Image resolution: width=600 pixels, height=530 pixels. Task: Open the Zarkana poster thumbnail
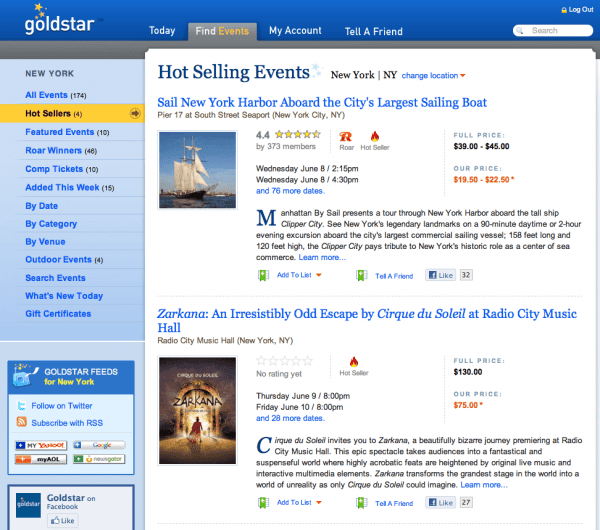point(197,411)
